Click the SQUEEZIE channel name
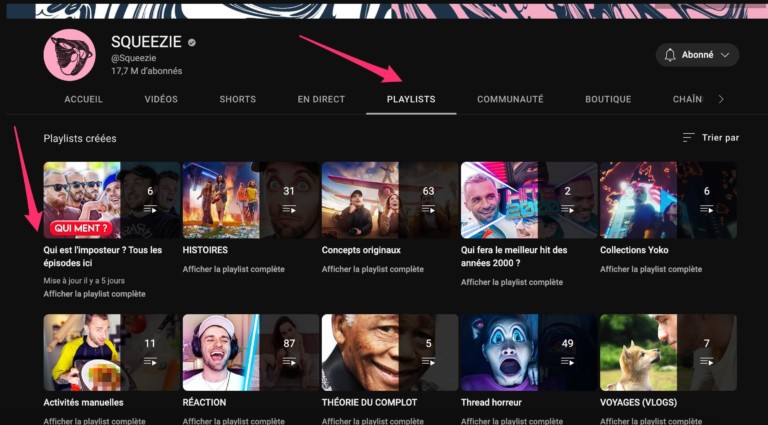768x425 pixels. click(x=146, y=42)
